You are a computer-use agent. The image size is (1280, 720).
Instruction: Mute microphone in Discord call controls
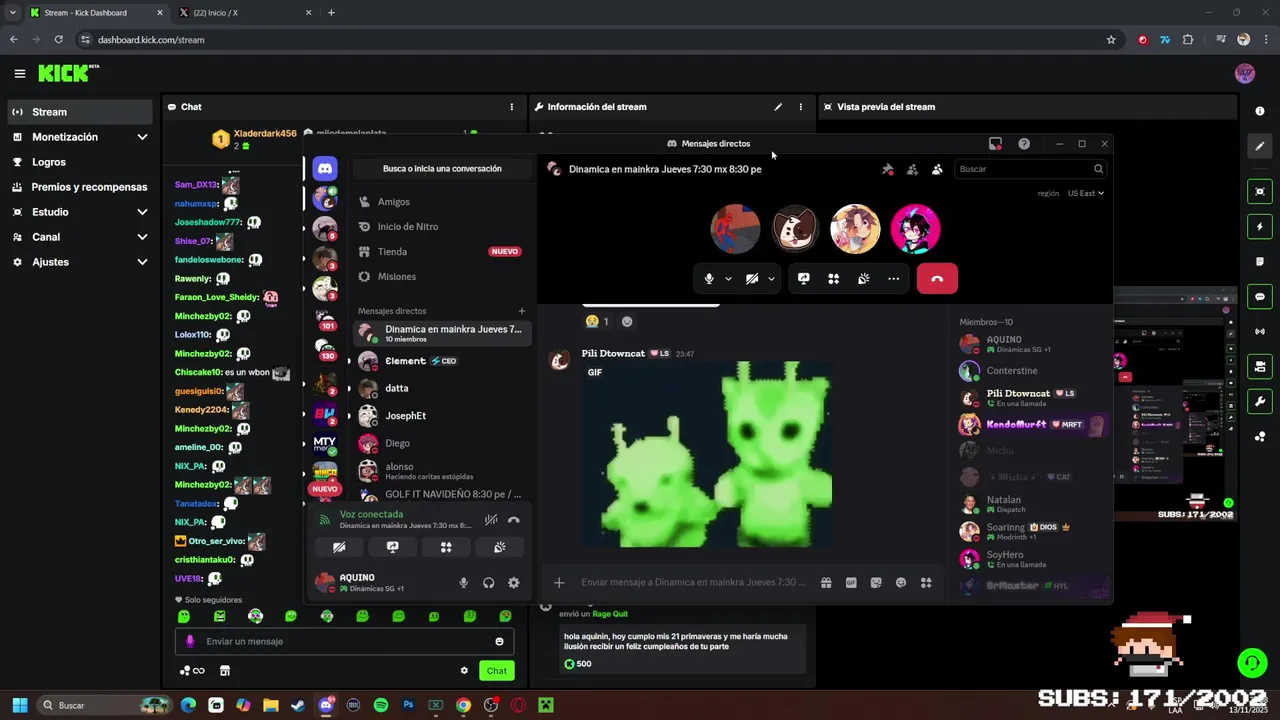(709, 279)
